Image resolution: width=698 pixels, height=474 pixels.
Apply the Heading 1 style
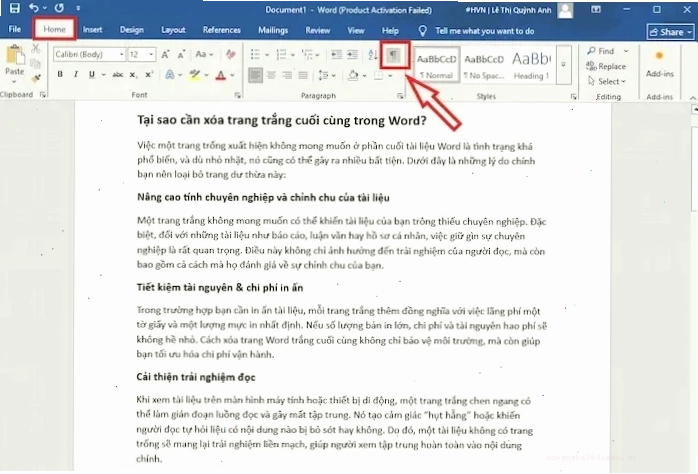point(532,65)
